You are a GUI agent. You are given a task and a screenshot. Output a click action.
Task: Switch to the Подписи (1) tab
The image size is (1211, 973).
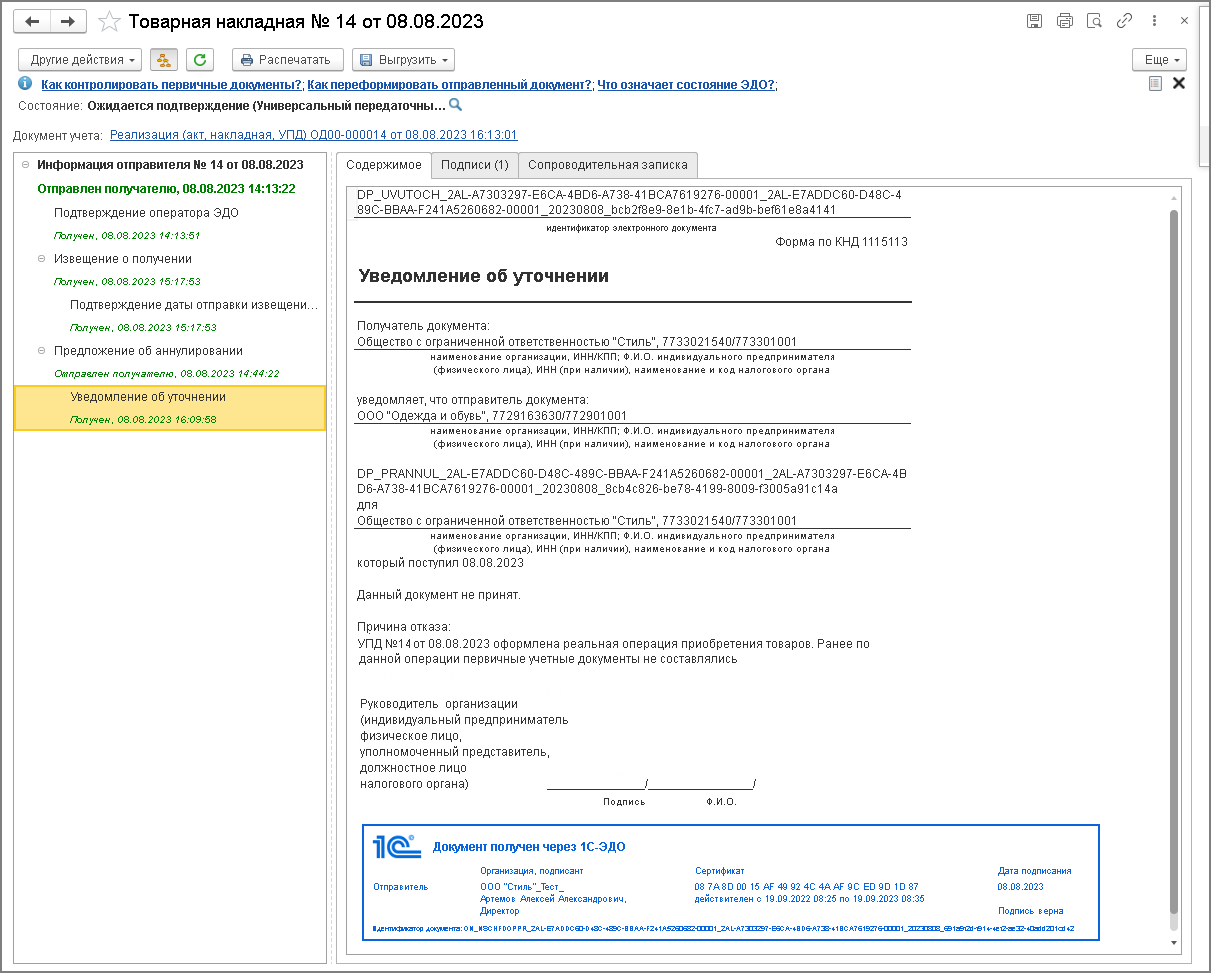coord(475,165)
